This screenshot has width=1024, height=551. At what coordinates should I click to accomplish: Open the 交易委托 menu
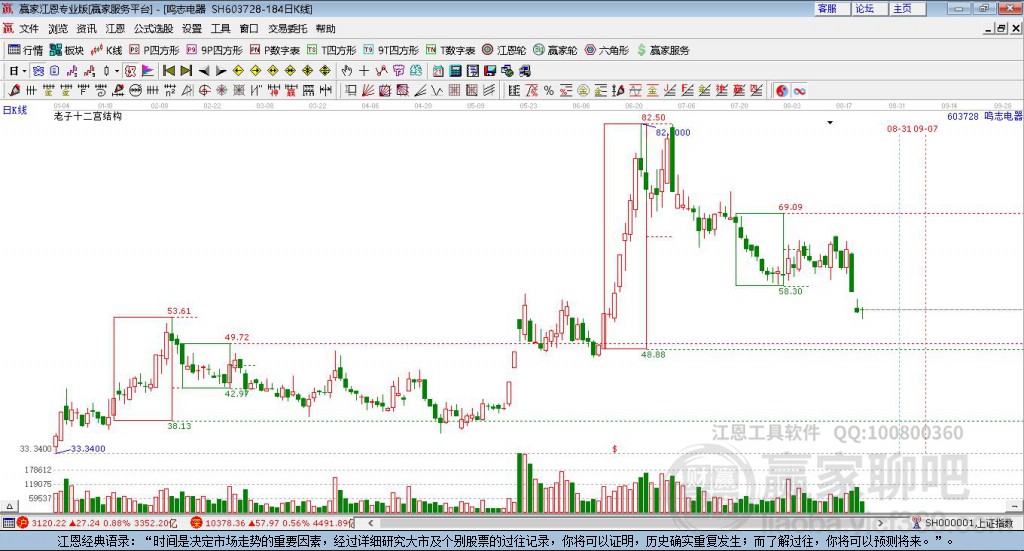point(287,29)
